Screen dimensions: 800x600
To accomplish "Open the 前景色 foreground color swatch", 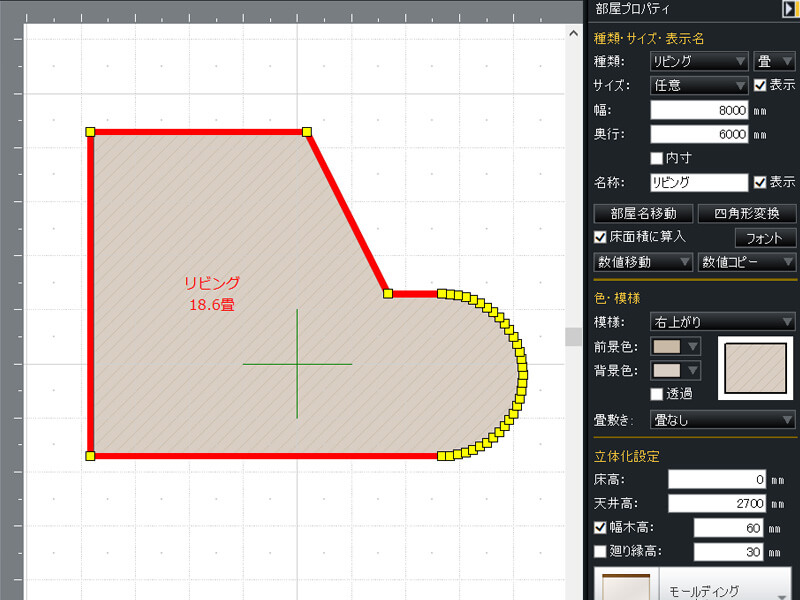I will tap(675, 346).
